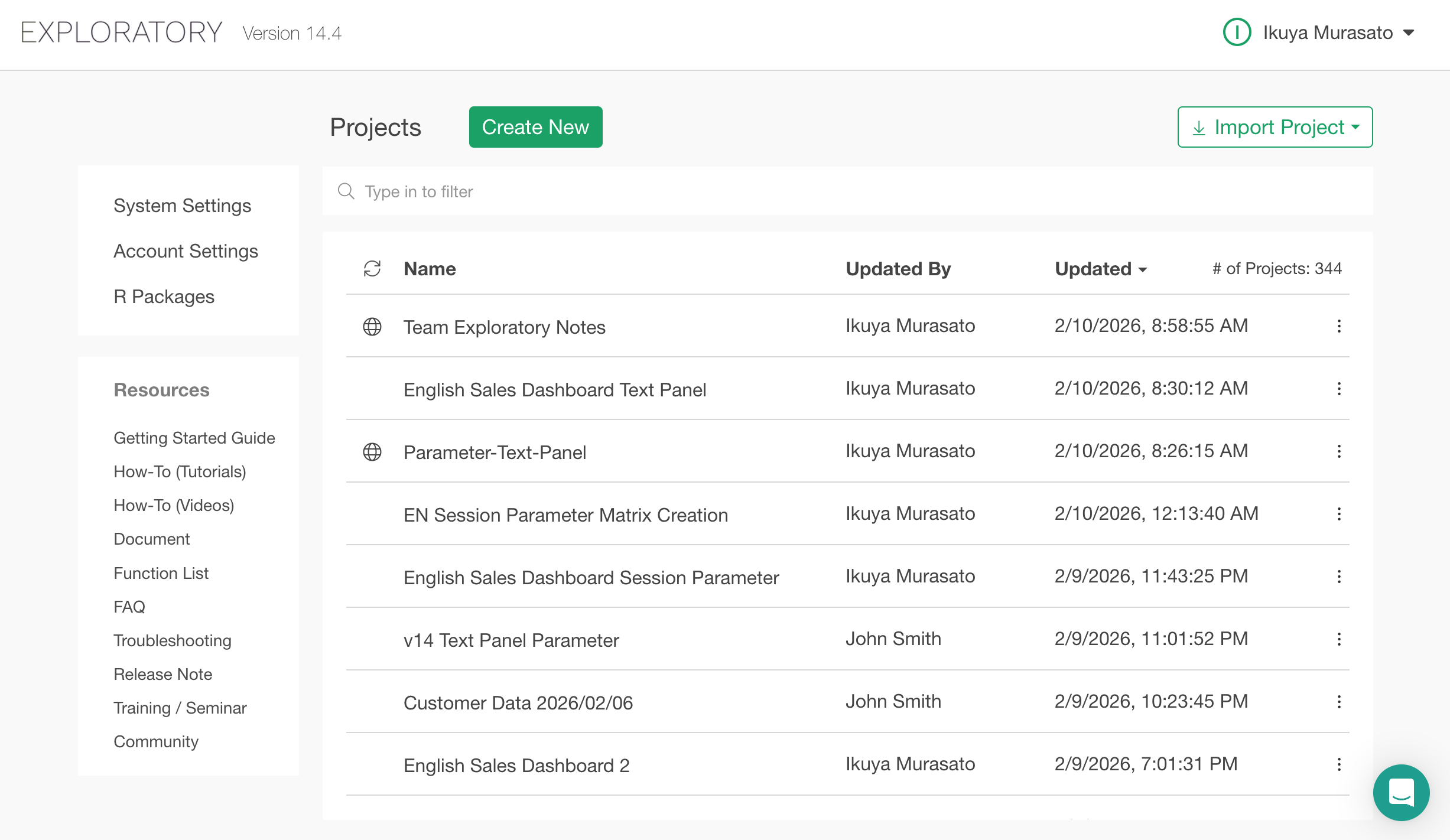The height and width of the screenshot is (840, 1450).
Task: Open three-dot menu for English Sales Dashboard 2
Action: [x=1339, y=764]
